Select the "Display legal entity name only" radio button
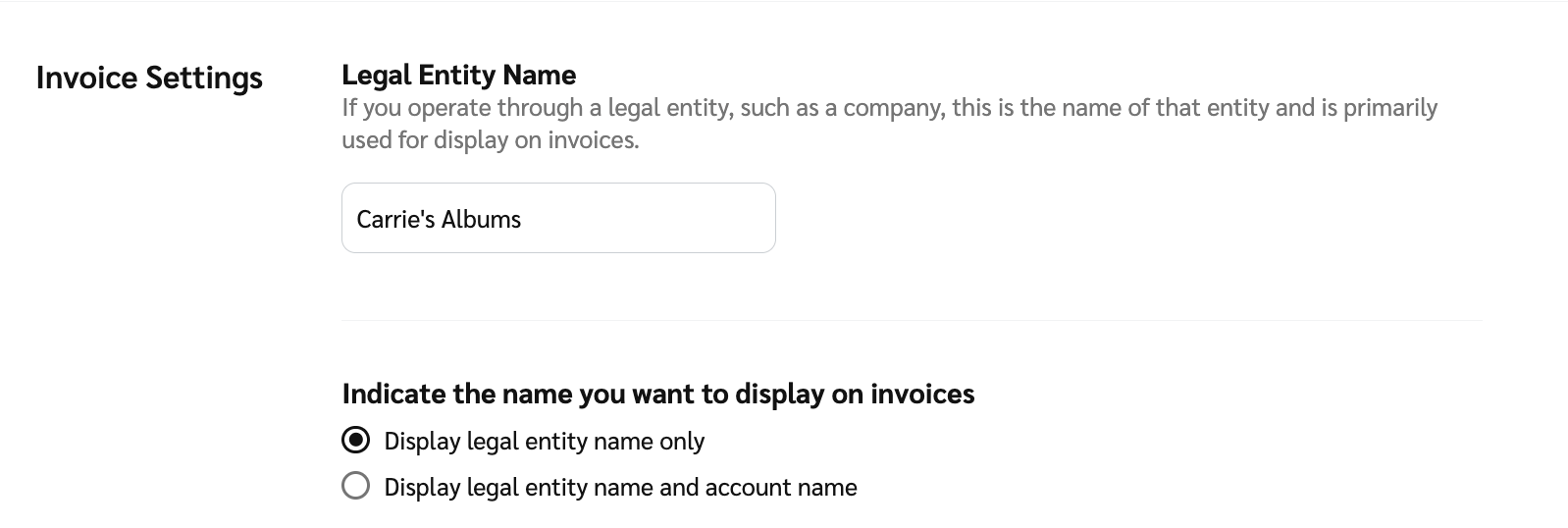 [355, 441]
